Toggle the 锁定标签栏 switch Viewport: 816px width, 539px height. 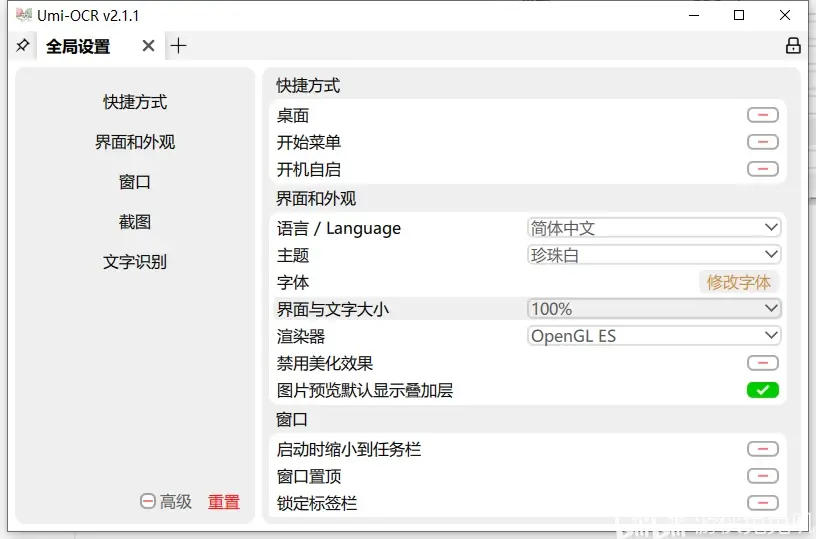[x=762, y=503]
